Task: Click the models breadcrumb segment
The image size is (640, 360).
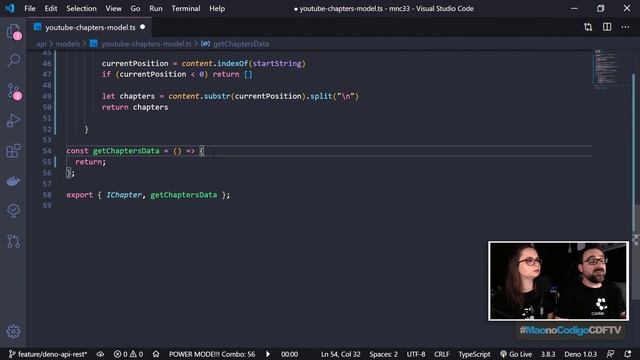Action: point(68,44)
